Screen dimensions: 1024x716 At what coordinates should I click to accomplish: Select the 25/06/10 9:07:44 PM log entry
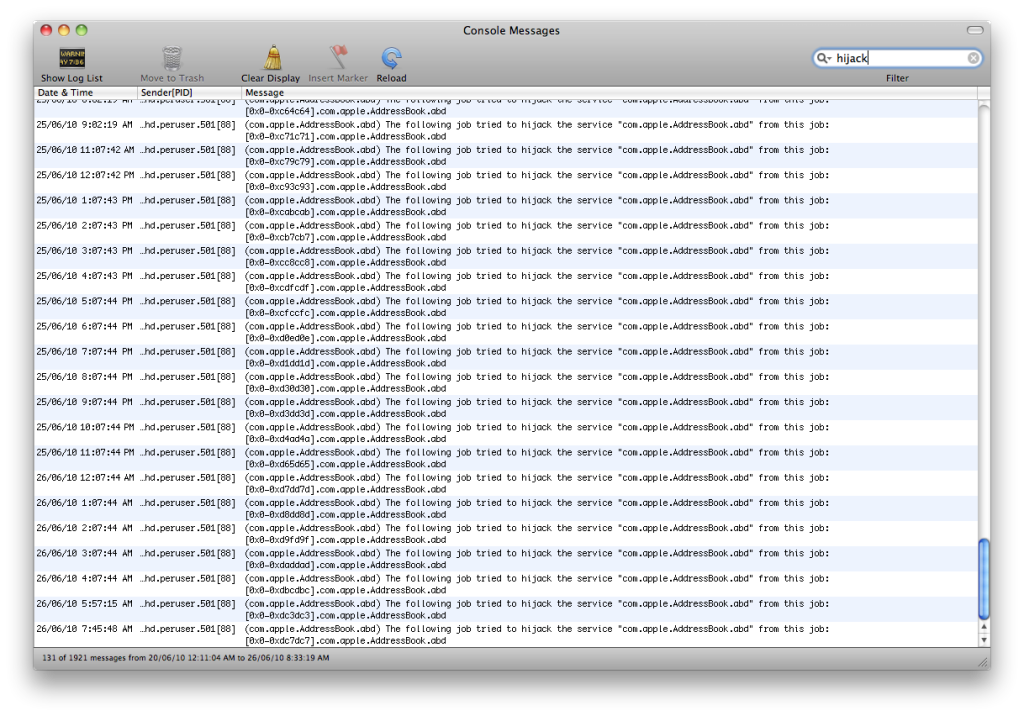(x=506, y=408)
